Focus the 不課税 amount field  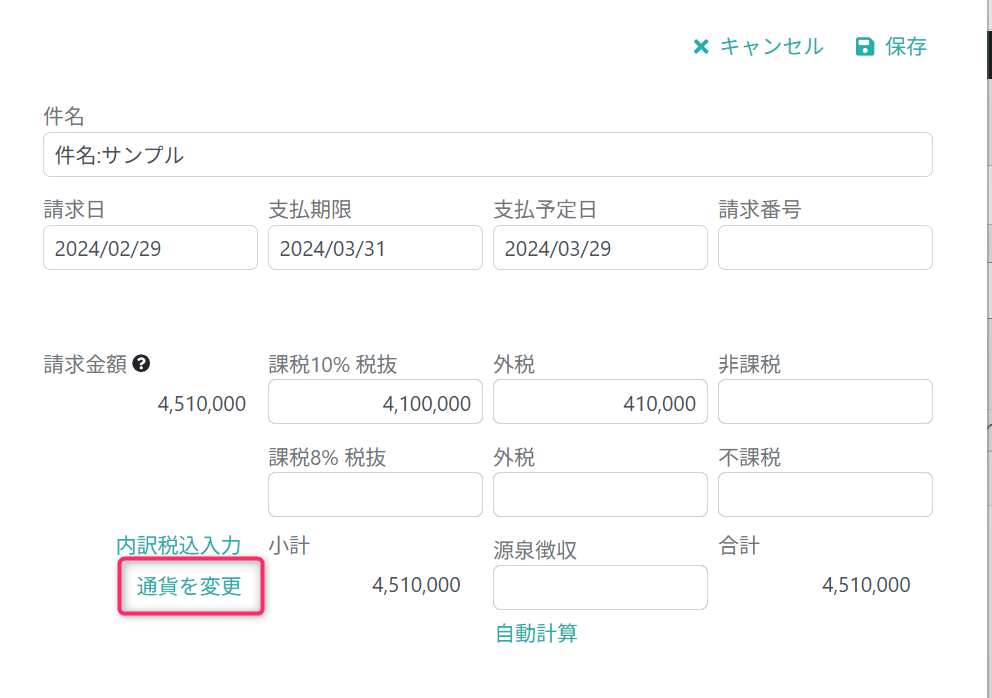click(x=825, y=495)
